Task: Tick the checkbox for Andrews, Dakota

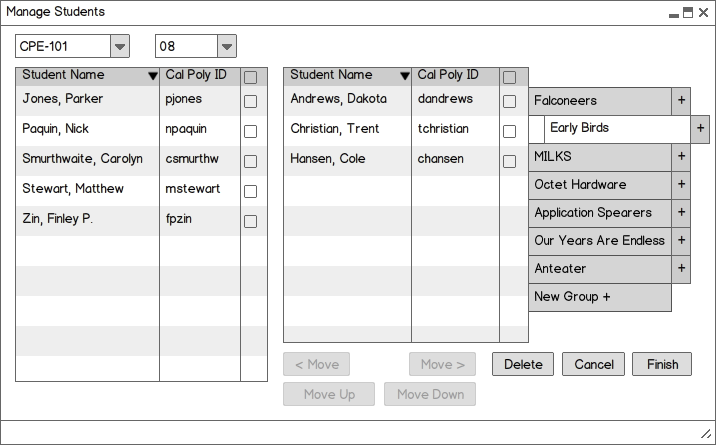Action: pos(509,101)
